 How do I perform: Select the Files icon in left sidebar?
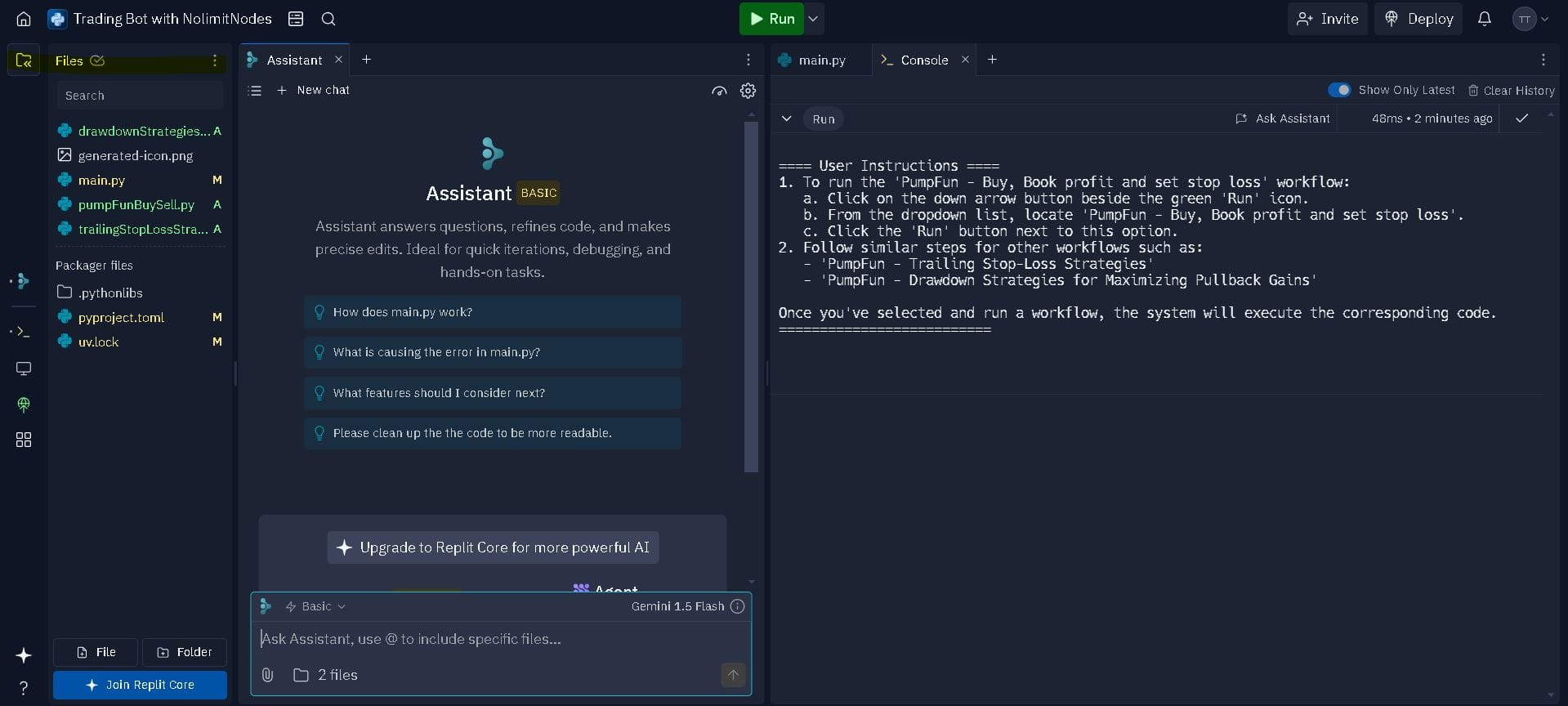(x=24, y=60)
